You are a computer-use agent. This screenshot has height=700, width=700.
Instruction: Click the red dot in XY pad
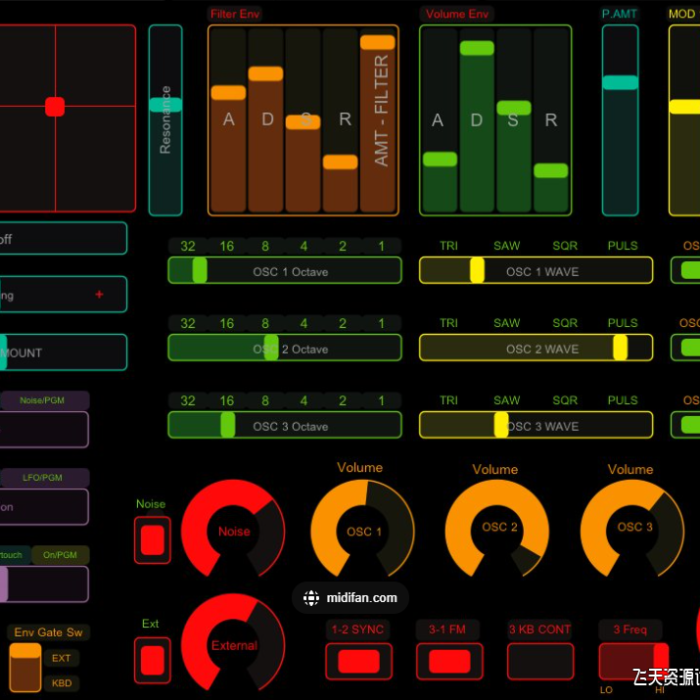[x=55, y=106]
